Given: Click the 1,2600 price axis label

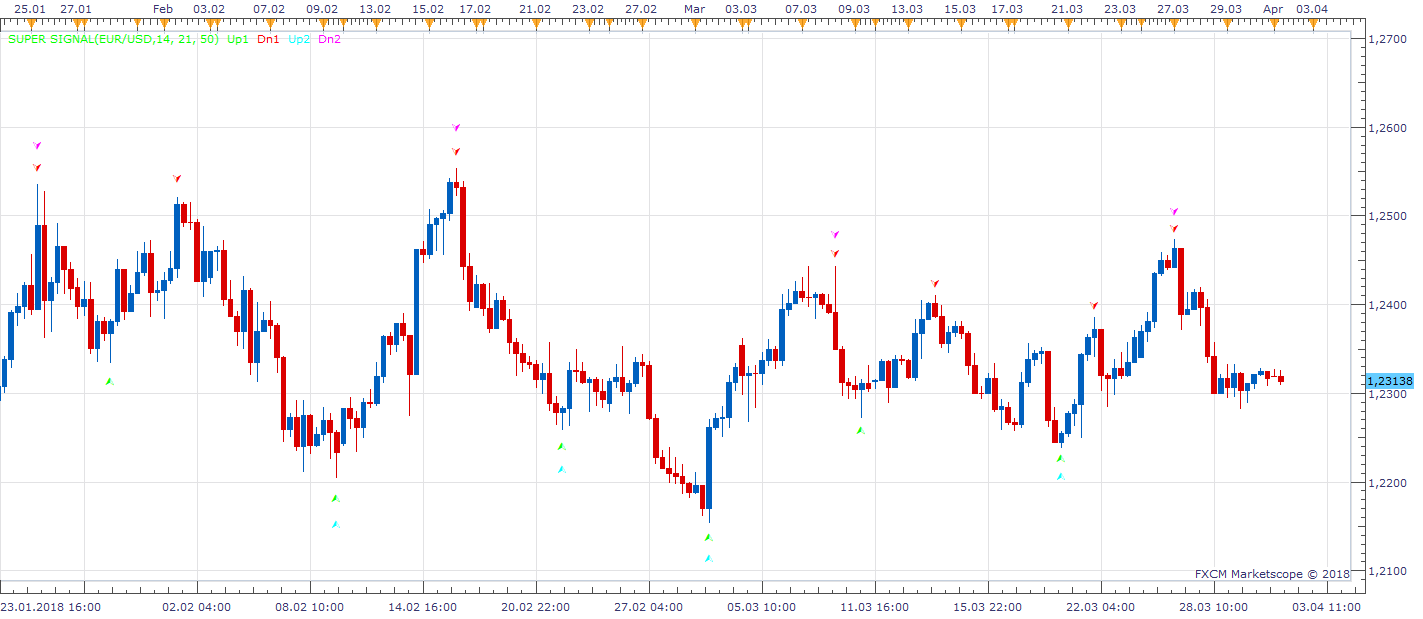Looking at the screenshot, I should tap(1386, 128).
